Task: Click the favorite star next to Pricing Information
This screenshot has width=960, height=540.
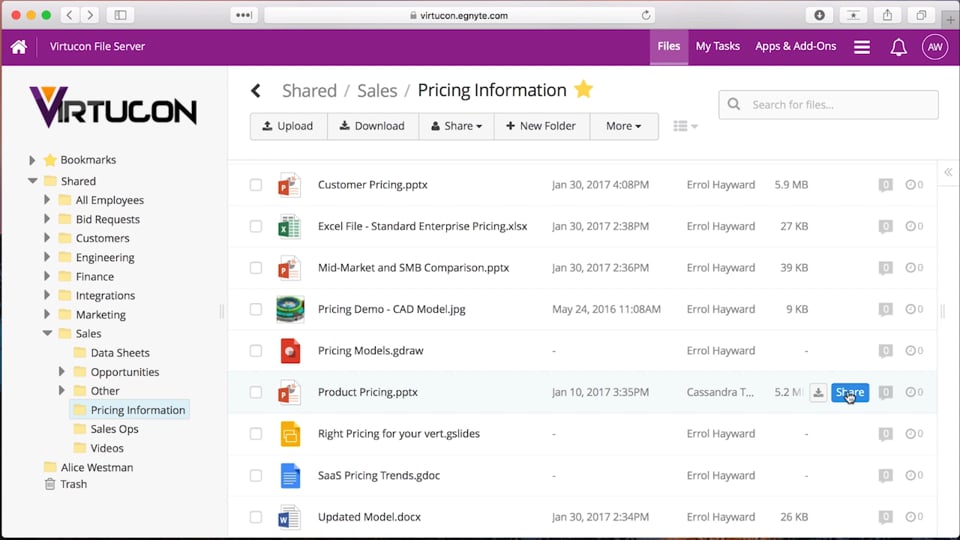Action: (583, 90)
